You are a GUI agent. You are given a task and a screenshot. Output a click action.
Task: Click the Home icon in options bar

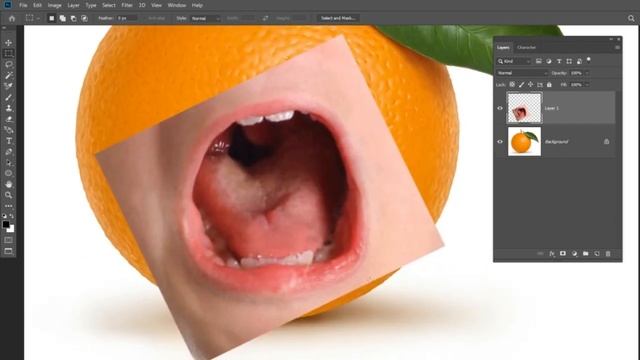12,18
